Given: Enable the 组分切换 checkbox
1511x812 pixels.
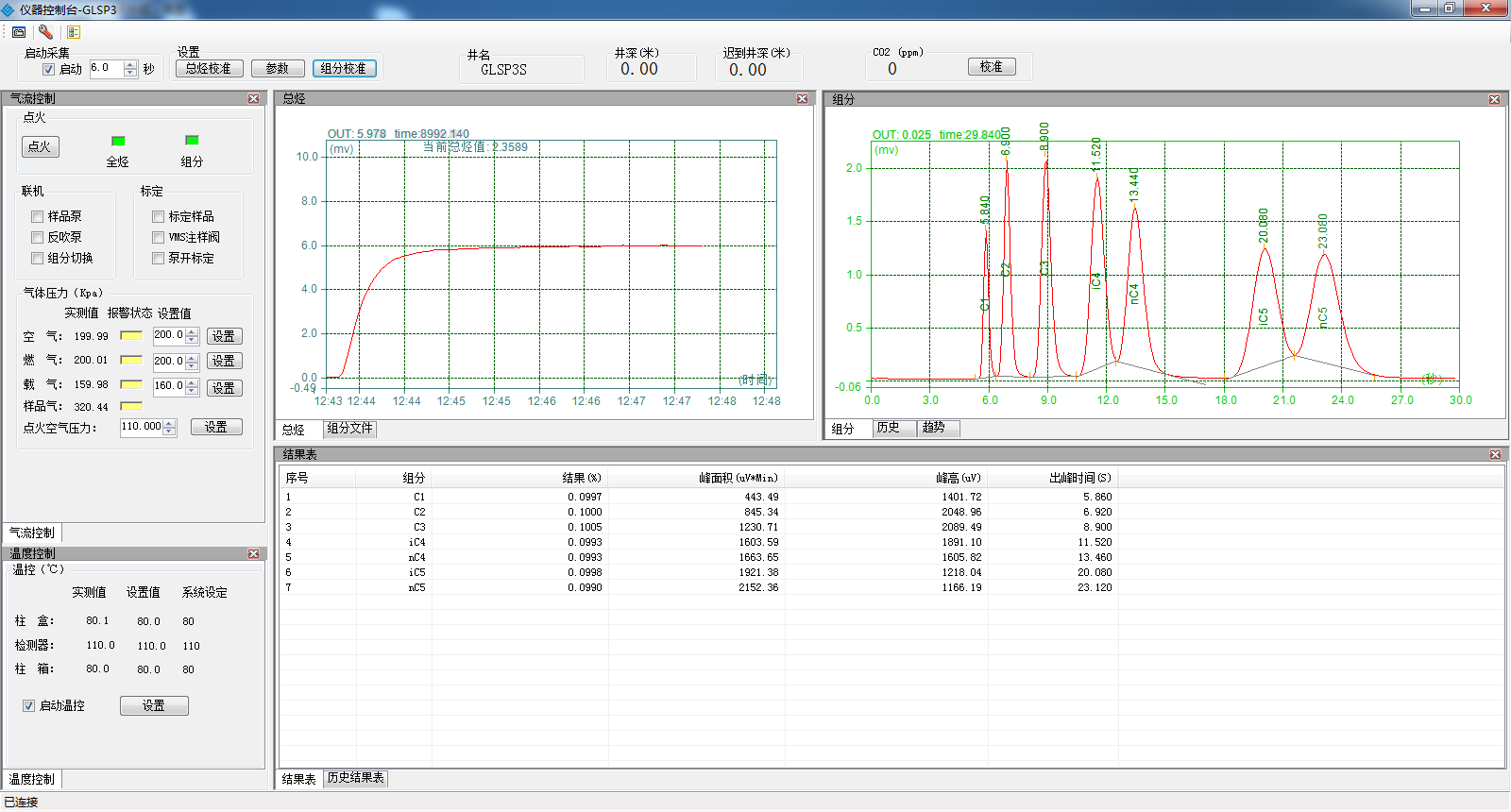Looking at the screenshot, I should click(x=37, y=258).
